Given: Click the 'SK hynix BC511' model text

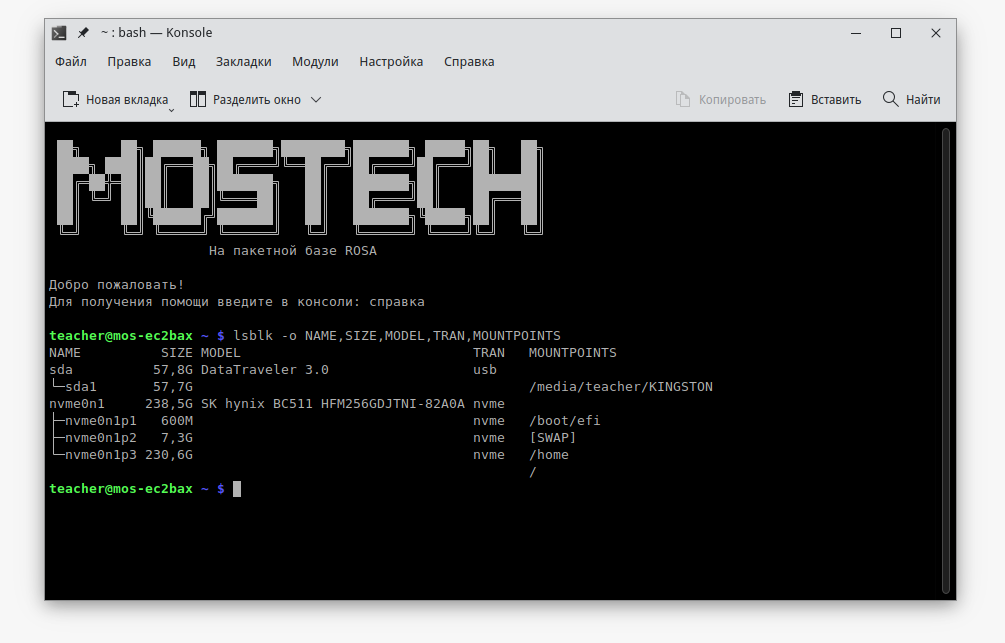Looking at the screenshot, I should click(257, 404).
